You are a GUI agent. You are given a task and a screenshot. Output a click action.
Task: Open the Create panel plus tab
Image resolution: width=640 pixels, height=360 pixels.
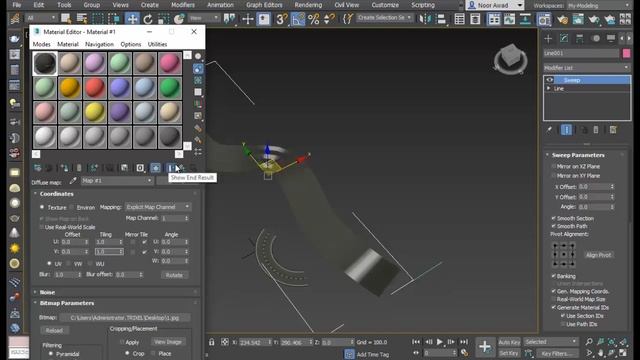pyautogui.click(x=548, y=38)
